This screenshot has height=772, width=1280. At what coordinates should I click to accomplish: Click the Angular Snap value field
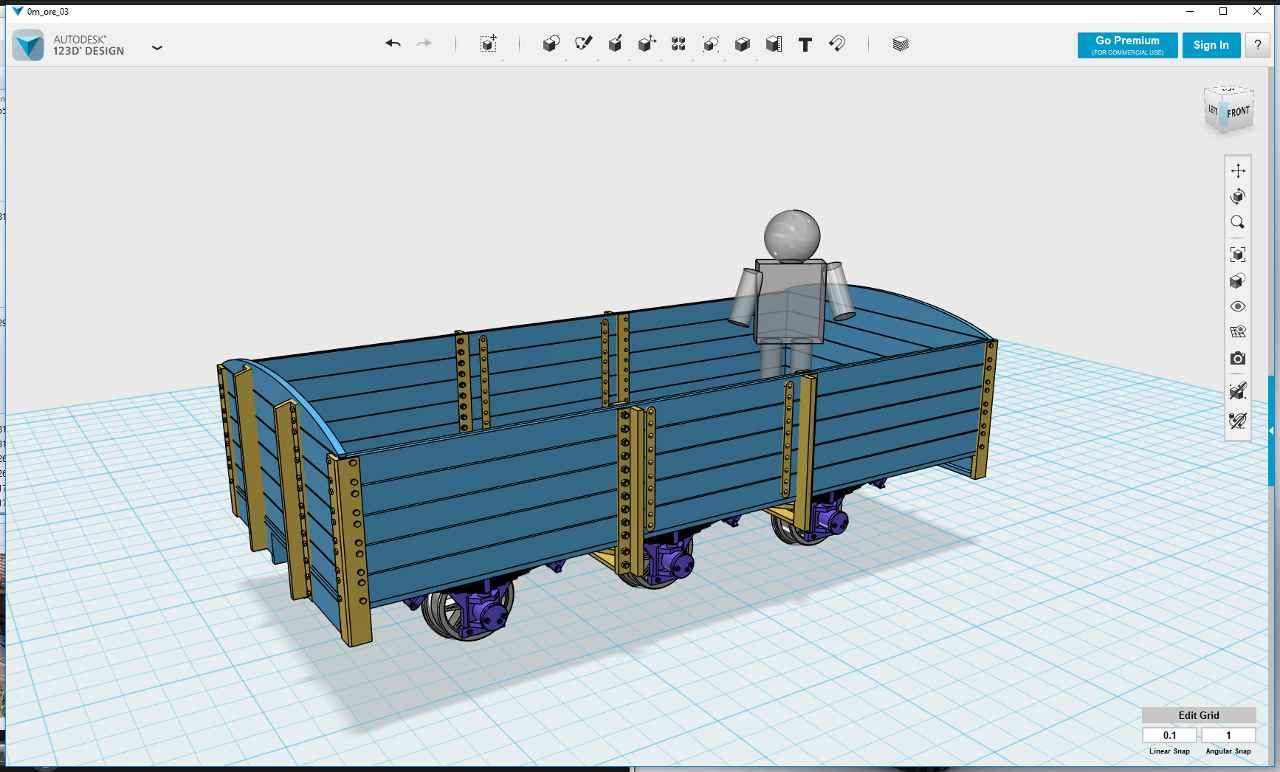(x=1229, y=736)
